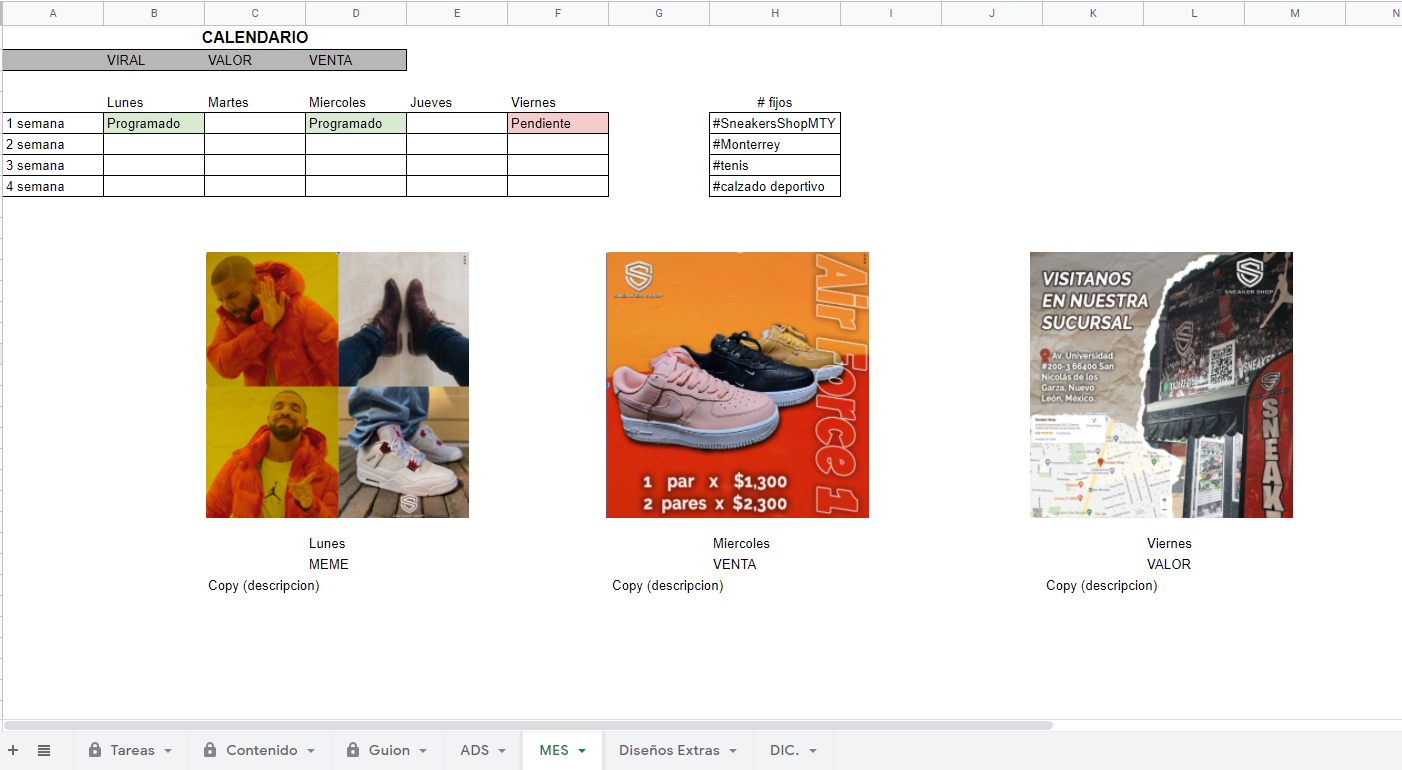The width and height of the screenshot is (1402, 770).
Task: Select column H header
Action: 775,13
